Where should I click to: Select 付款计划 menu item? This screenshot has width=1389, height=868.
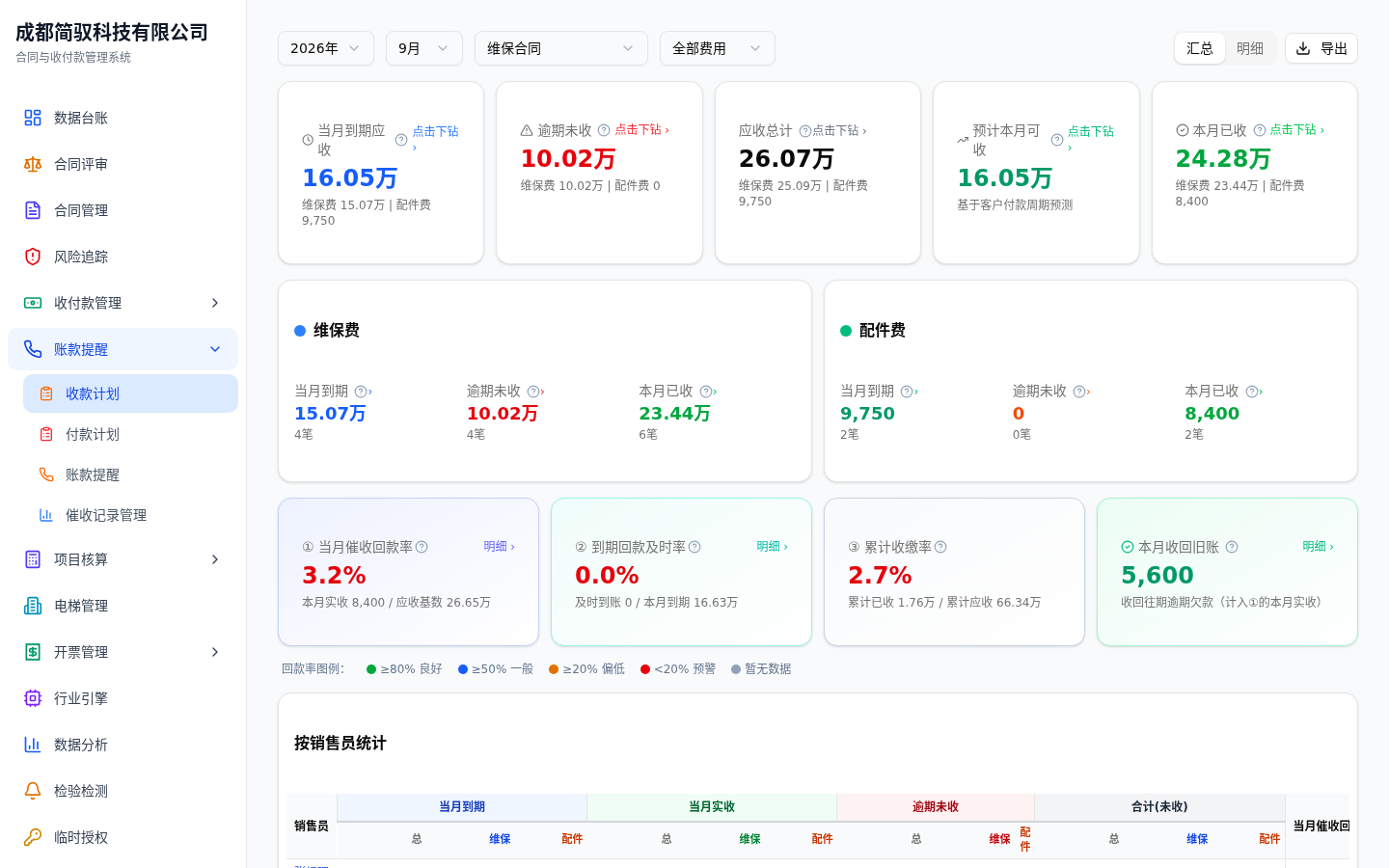click(x=130, y=434)
